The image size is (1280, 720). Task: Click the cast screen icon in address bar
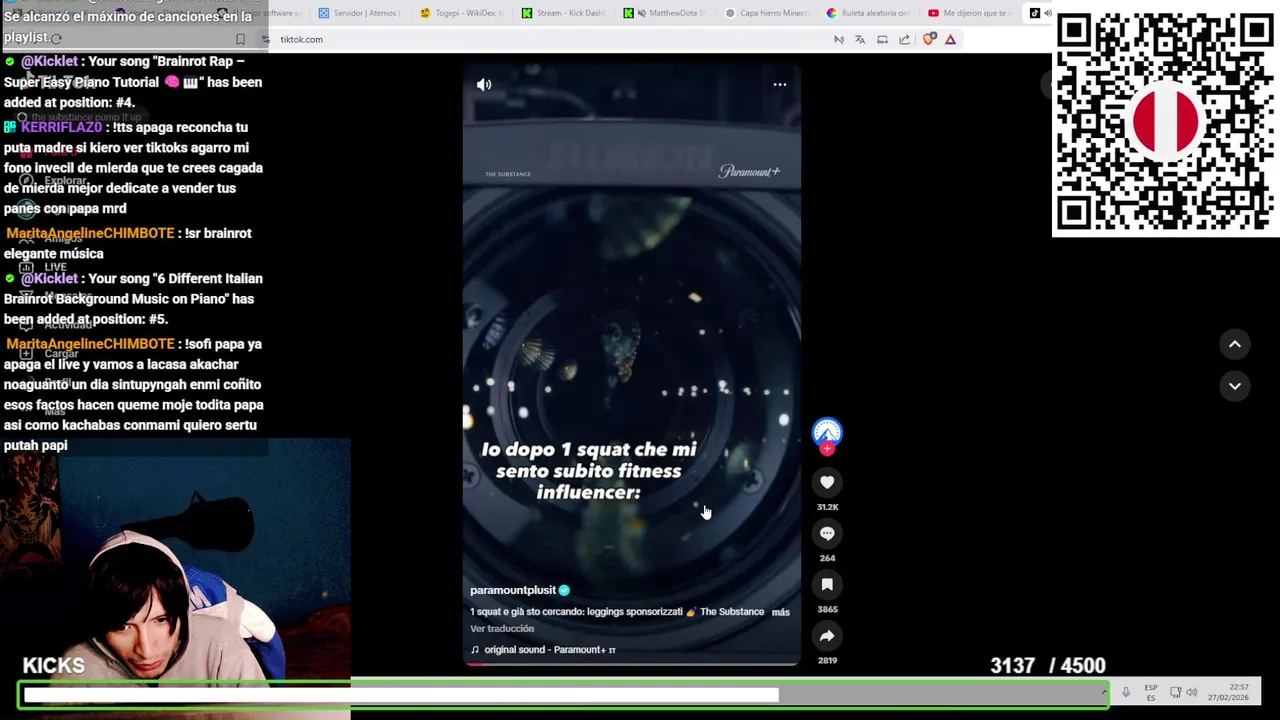pyautogui.click(x=882, y=39)
